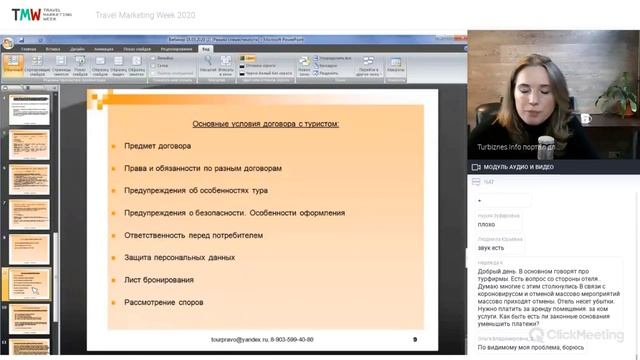Open Образец слайдов (Slide Master)
This screenshot has height=360, width=640.
[100, 65]
